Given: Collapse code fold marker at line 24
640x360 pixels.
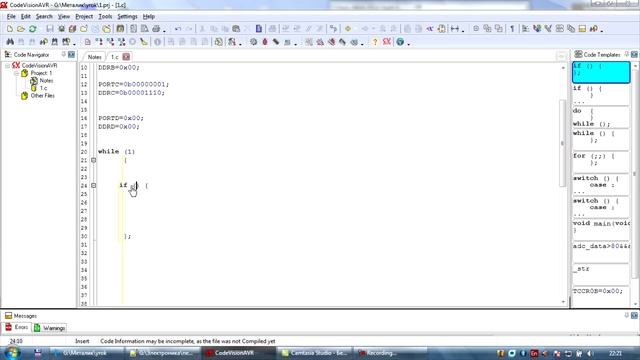Looking at the screenshot, I should tap(93, 186).
